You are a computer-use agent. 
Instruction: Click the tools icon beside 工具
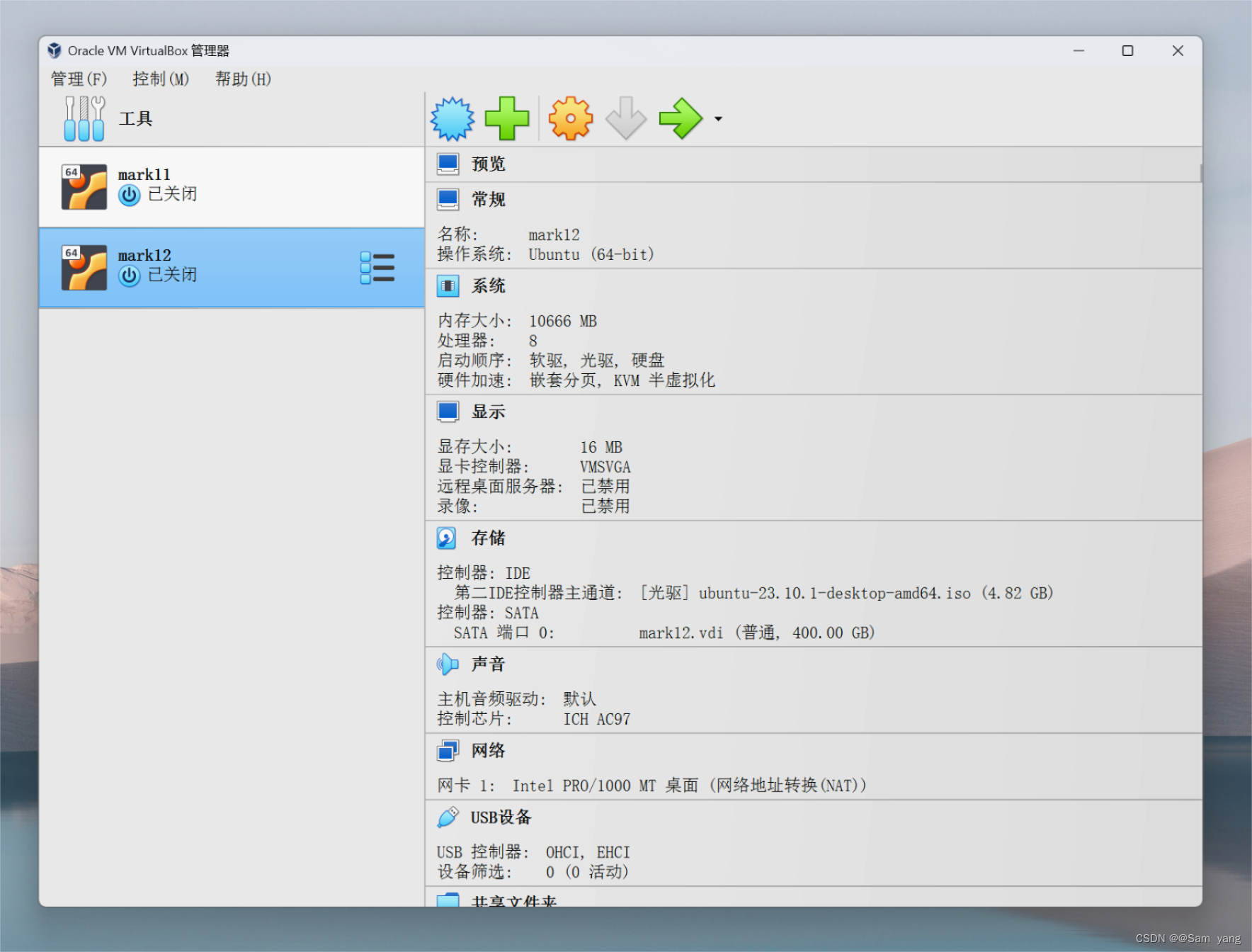pyautogui.click(x=84, y=118)
